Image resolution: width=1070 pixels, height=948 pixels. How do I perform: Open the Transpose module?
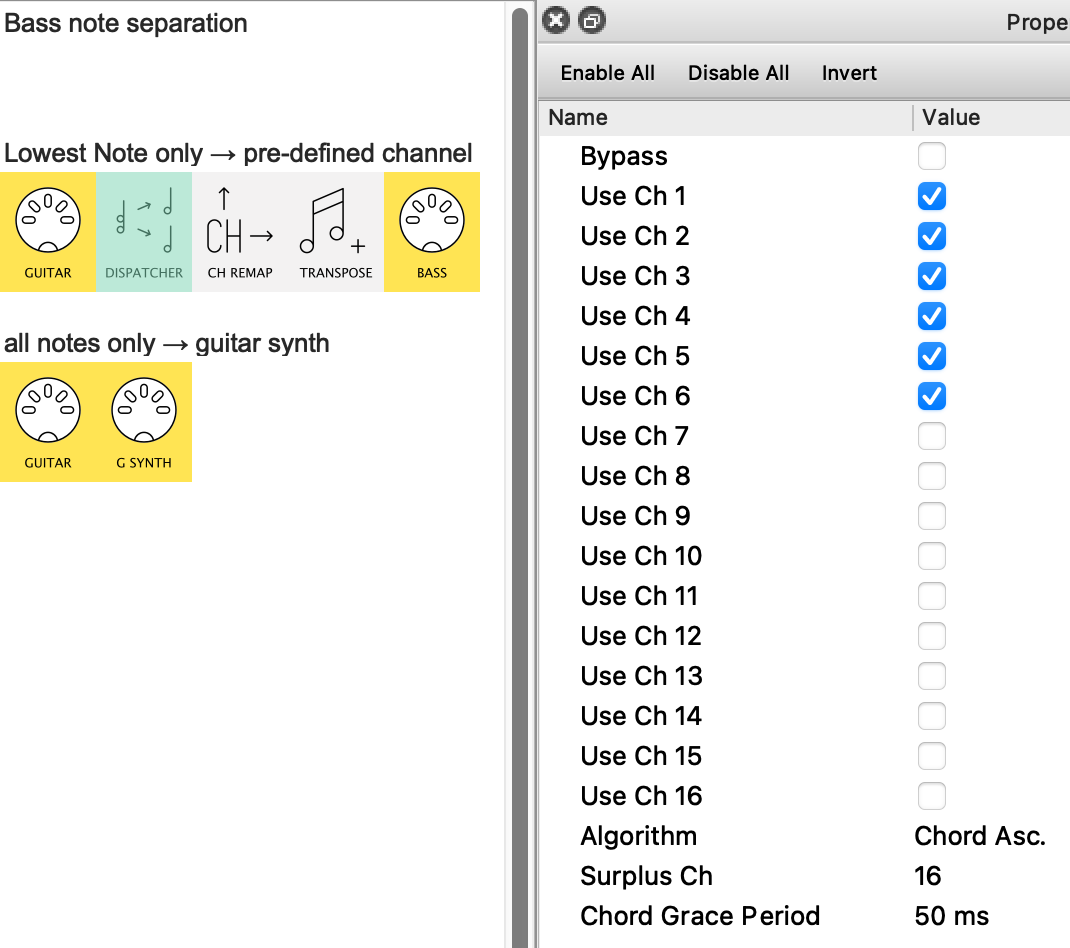336,232
